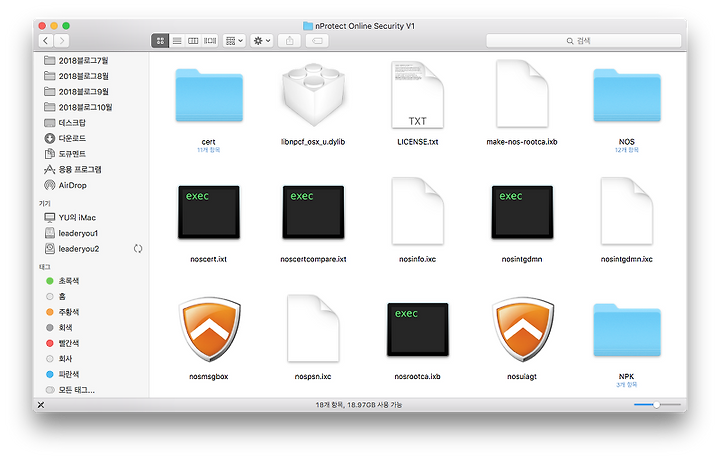Select the noscertcompare.ixt exec file
This screenshot has width=720, height=460.
tap(313, 212)
